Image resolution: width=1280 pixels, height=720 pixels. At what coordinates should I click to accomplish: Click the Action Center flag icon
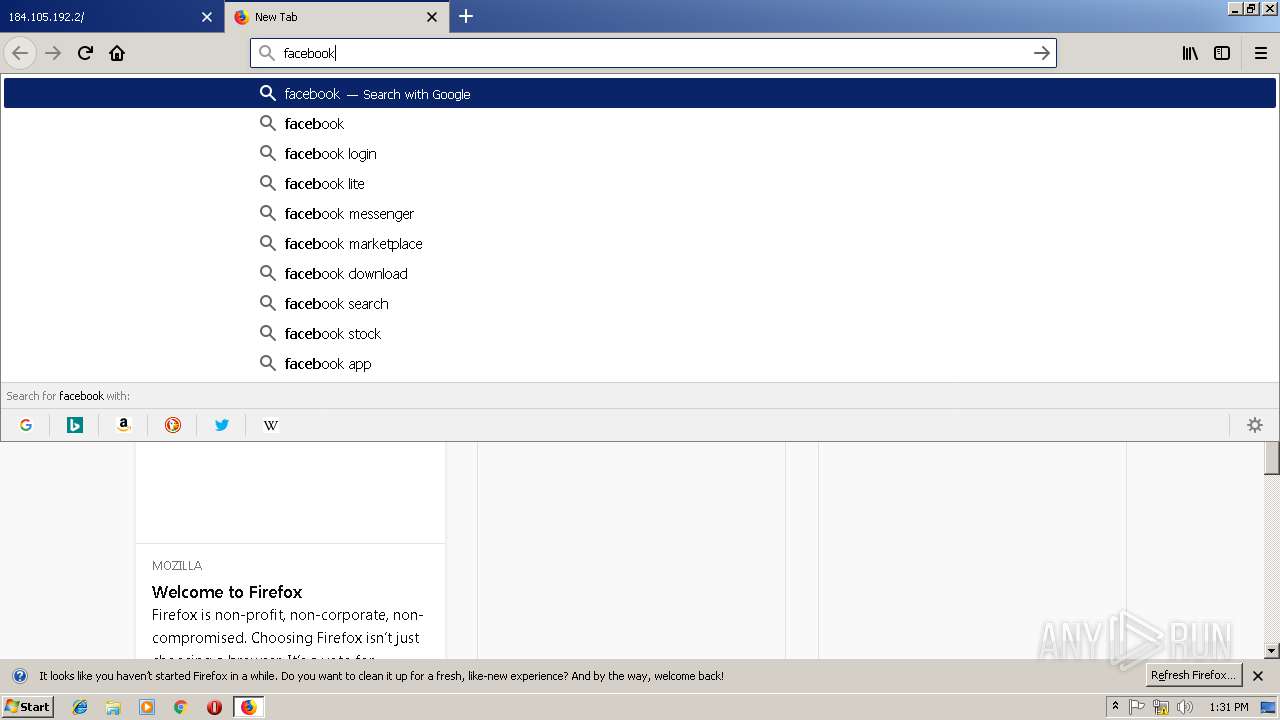(1137, 707)
